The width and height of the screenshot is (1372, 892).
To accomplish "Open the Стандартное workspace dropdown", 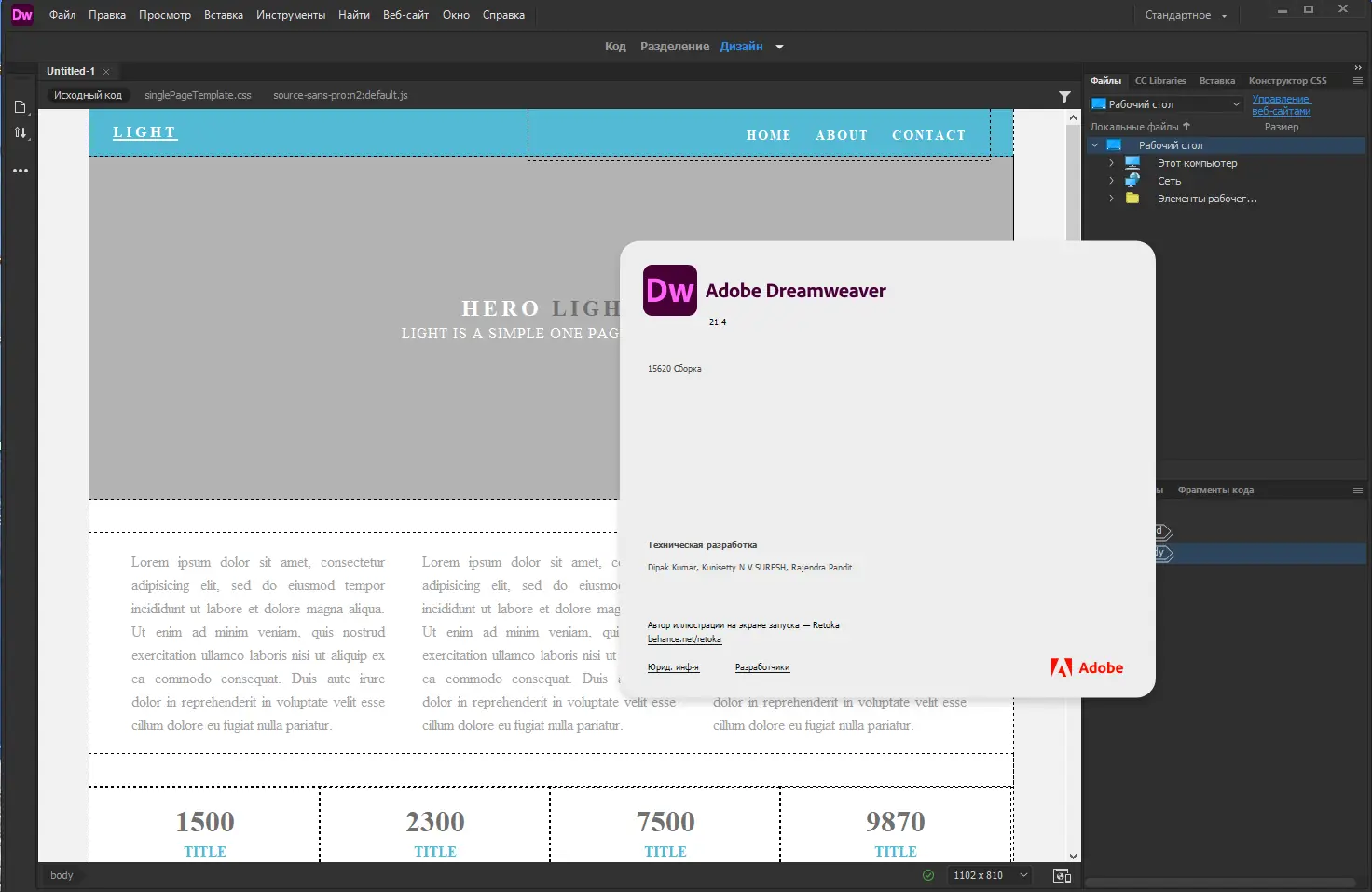I will point(1186,15).
